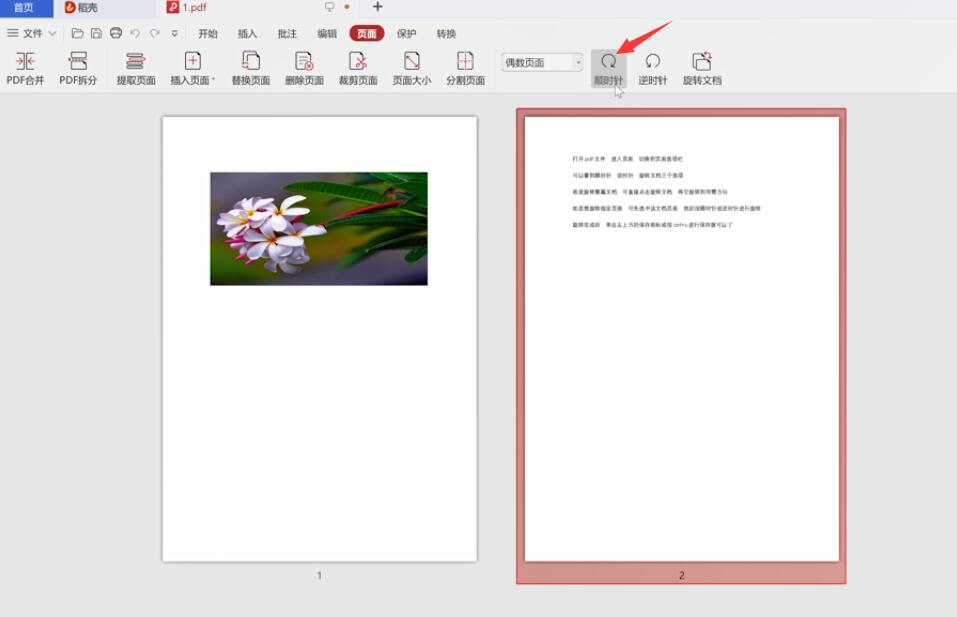Switch to the 插入 ribbon tab

pyautogui.click(x=247, y=34)
